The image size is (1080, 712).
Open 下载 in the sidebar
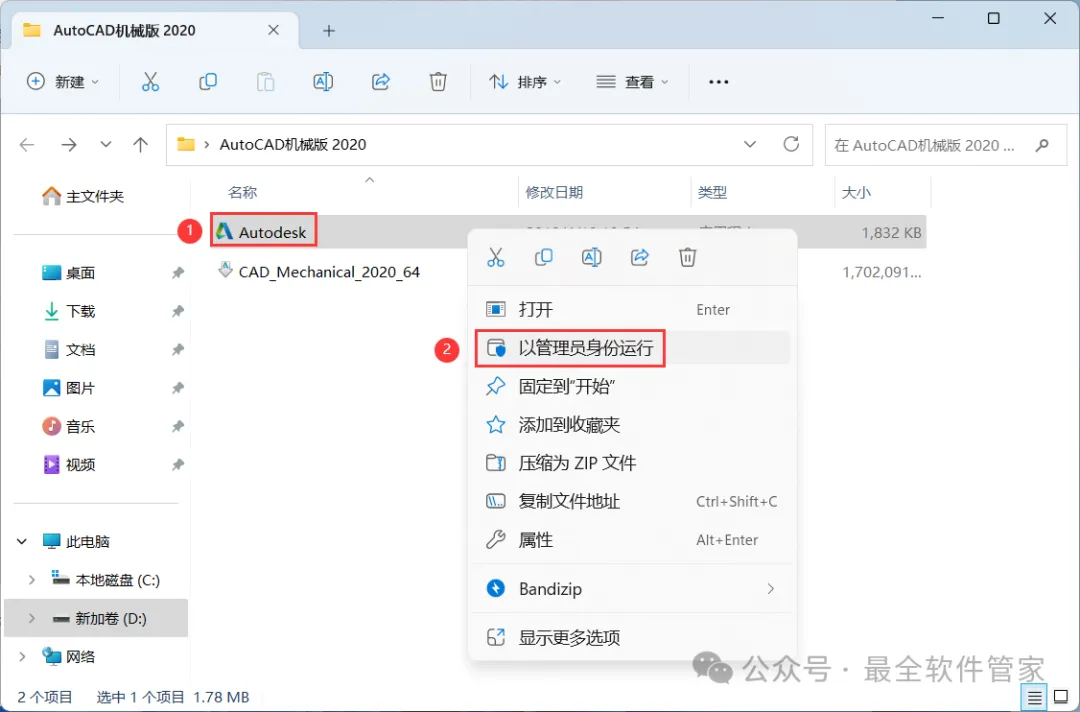pyautogui.click(x=69, y=312)
